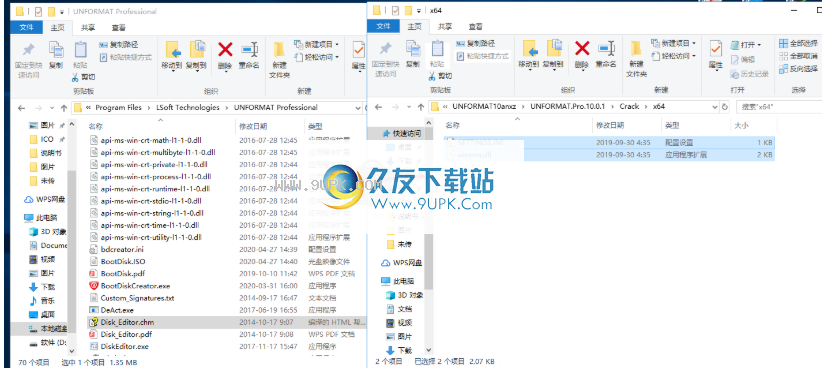822x375 pixels.
Task: Switch to 查看 tab in x64 window
Action: pos(475,26)
